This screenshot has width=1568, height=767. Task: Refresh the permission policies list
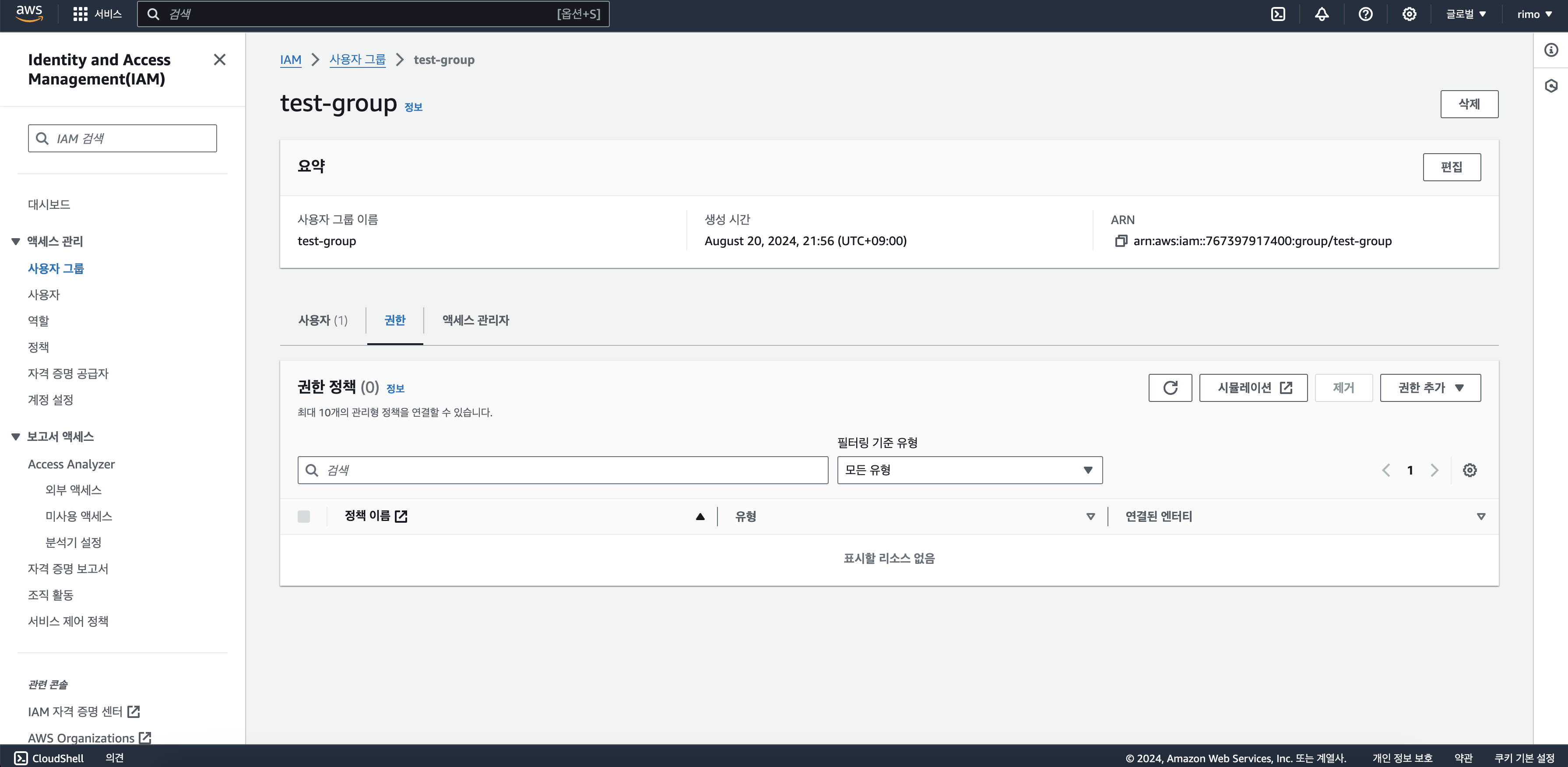click(1170, 388)
